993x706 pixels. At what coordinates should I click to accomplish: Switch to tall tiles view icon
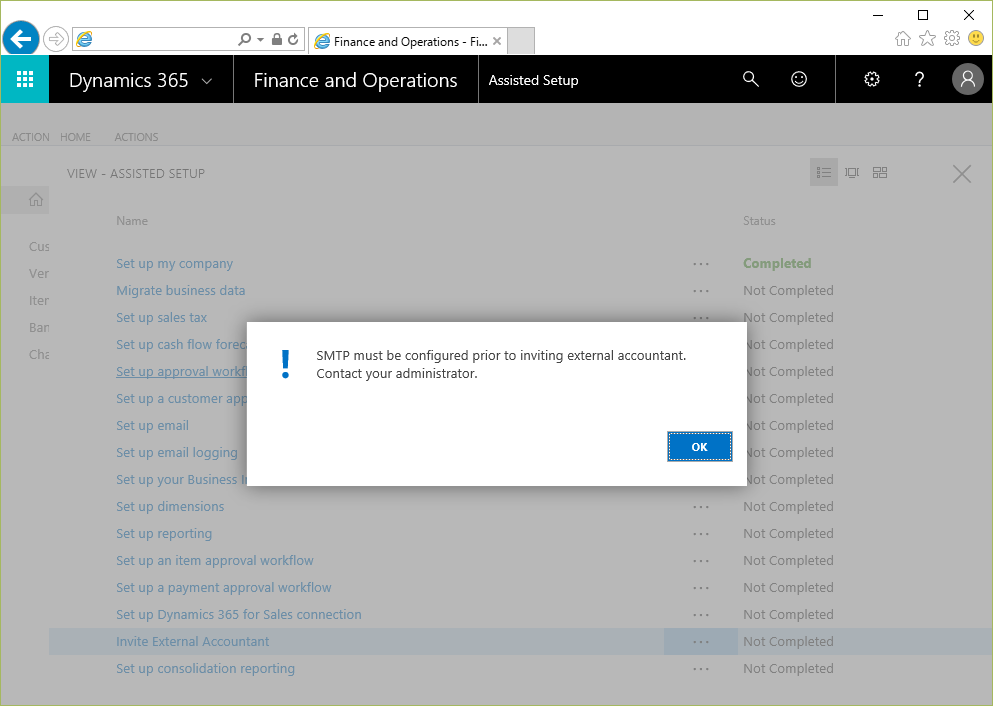coord(852,172)
